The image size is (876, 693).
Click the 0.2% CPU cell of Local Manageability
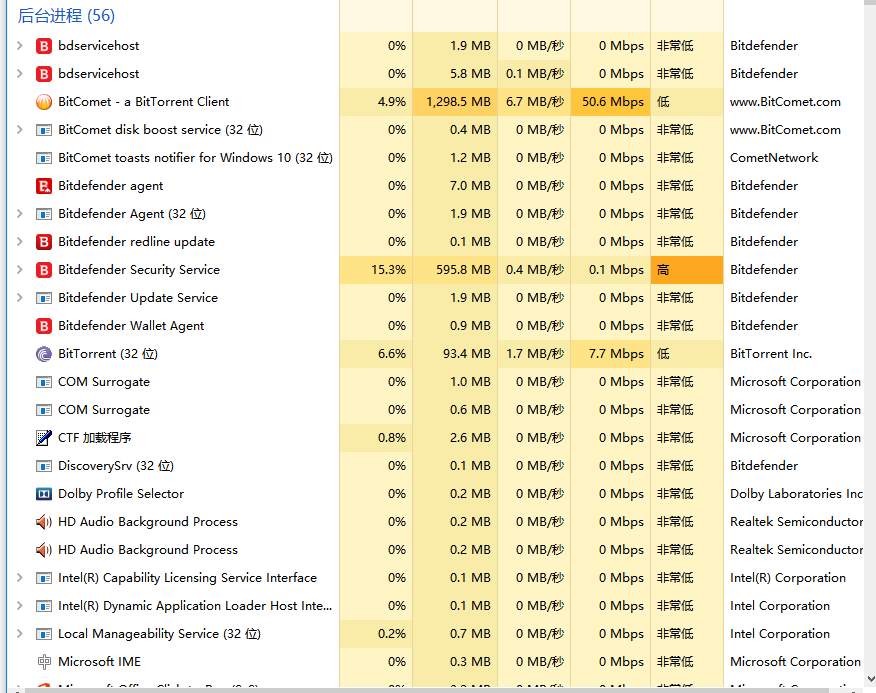(x=376, y=634)
